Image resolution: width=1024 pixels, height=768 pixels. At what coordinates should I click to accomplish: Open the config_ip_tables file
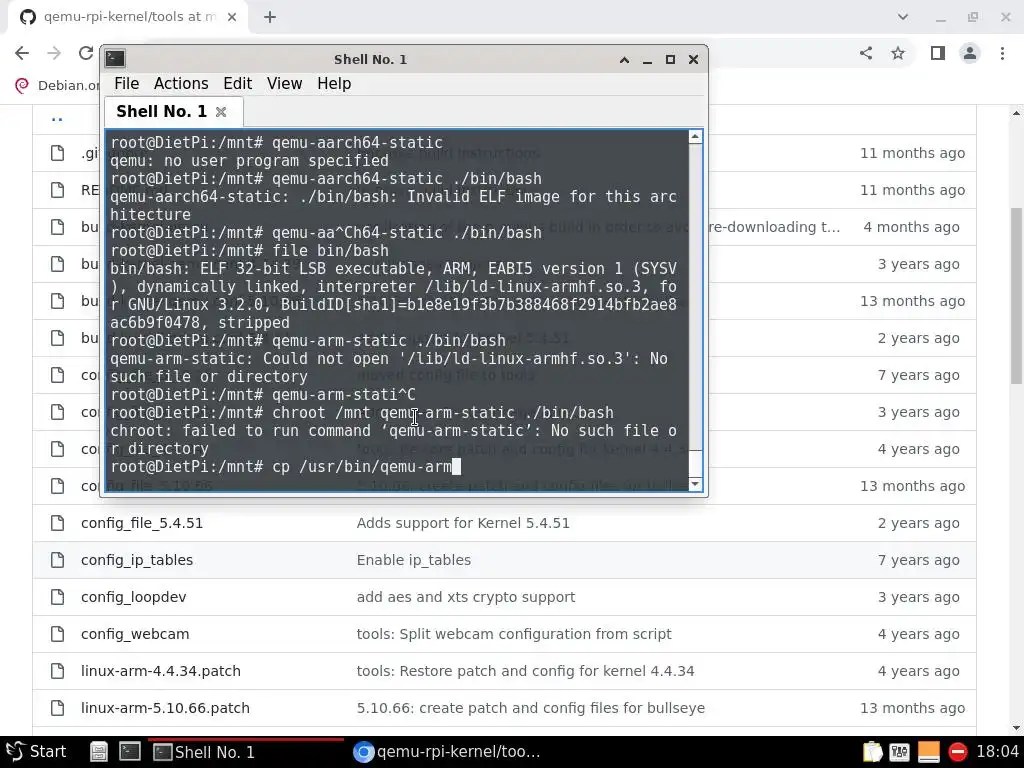[136, 560]
